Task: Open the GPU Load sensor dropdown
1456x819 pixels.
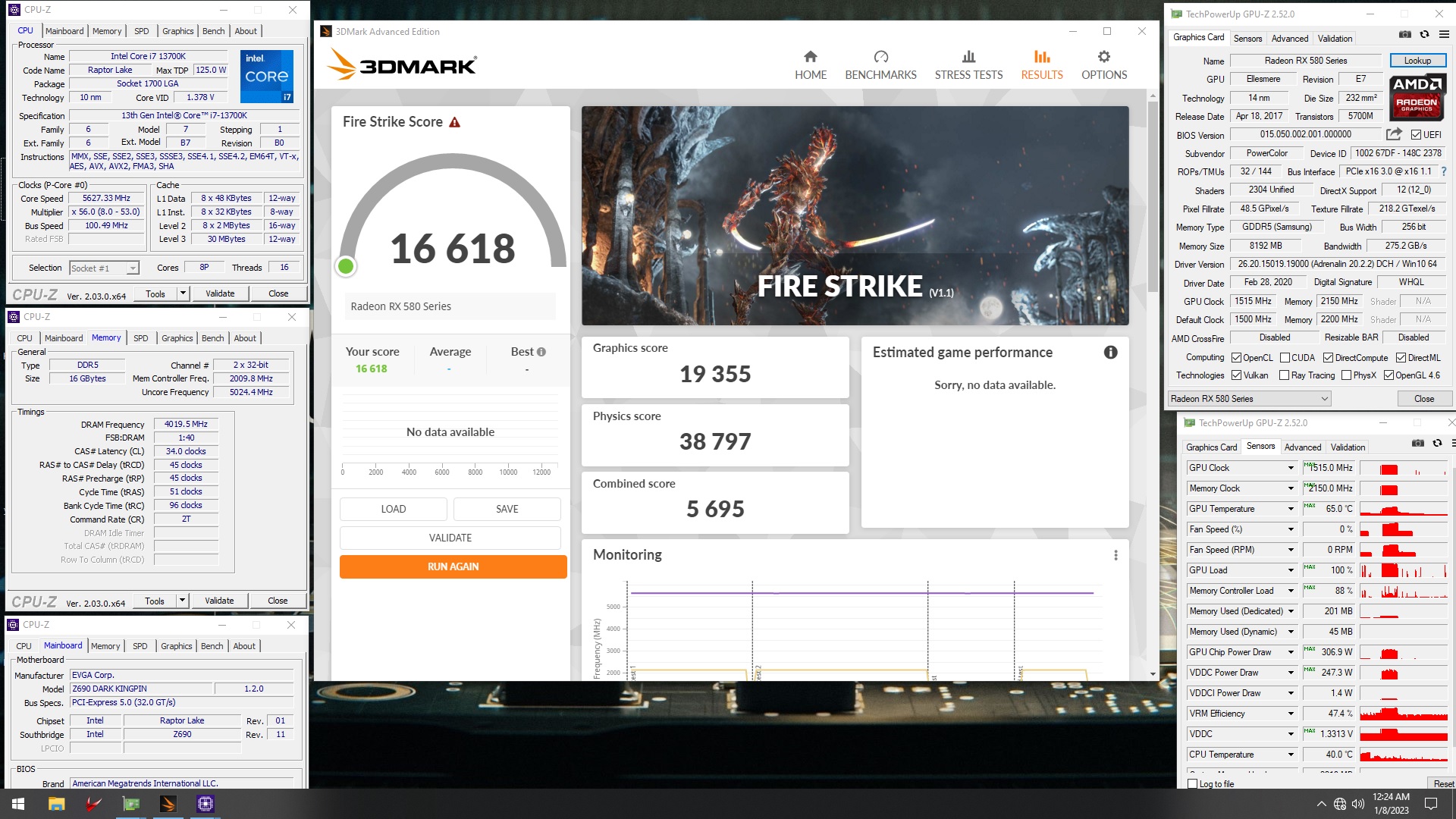Action: pos(1291,570)
